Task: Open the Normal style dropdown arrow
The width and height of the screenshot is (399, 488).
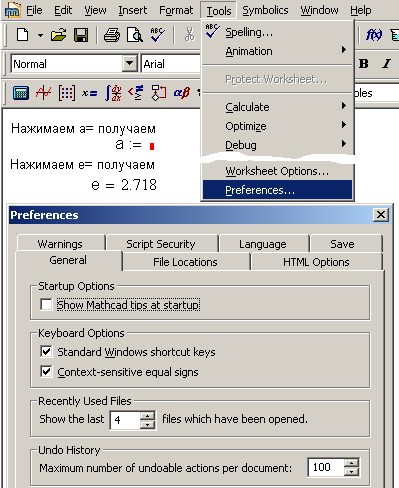Action: [x=129, y=63]
